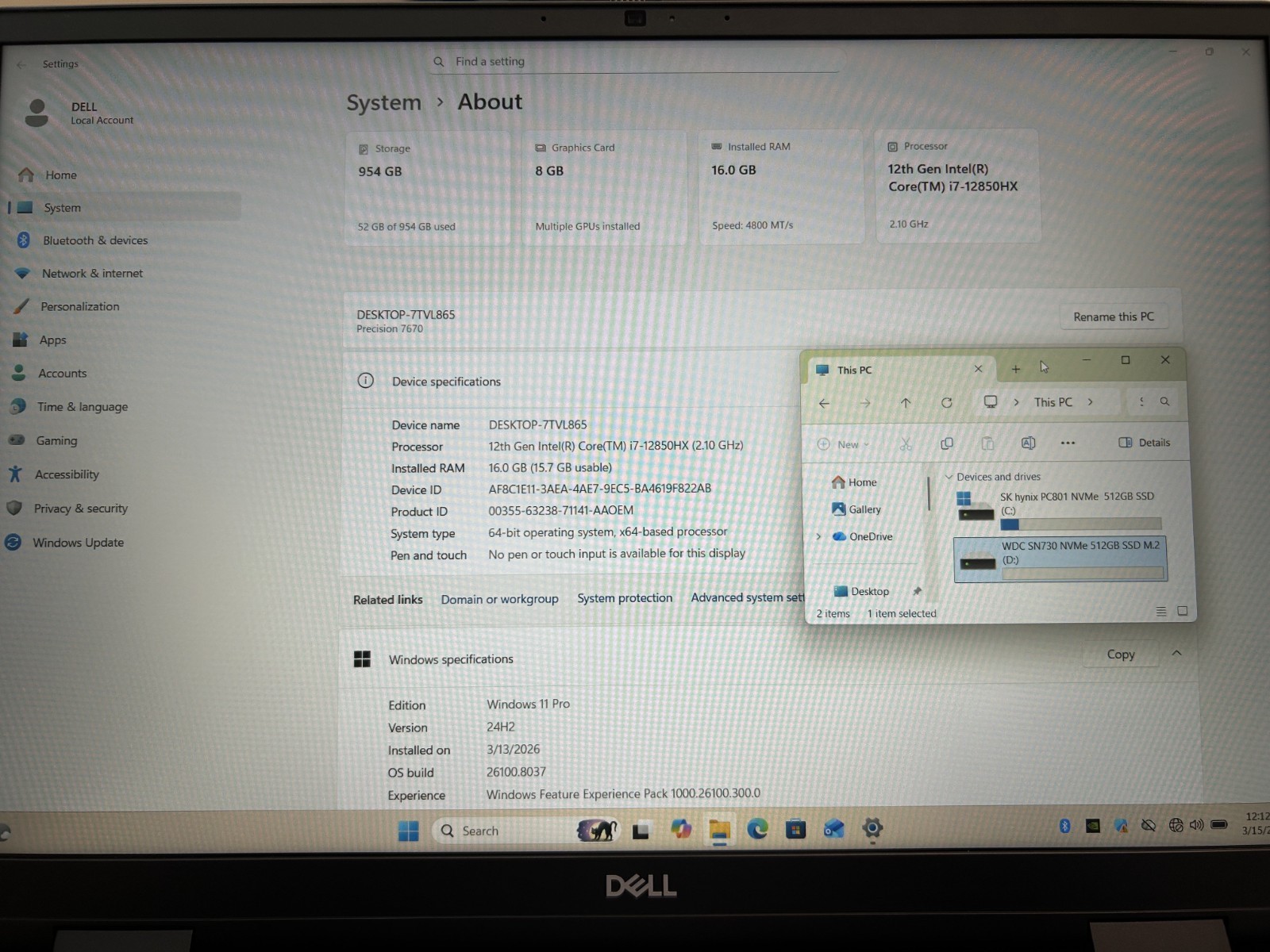Go up one folder level in File Explorer
The image size is (1270, 952).
click(906, 403)
